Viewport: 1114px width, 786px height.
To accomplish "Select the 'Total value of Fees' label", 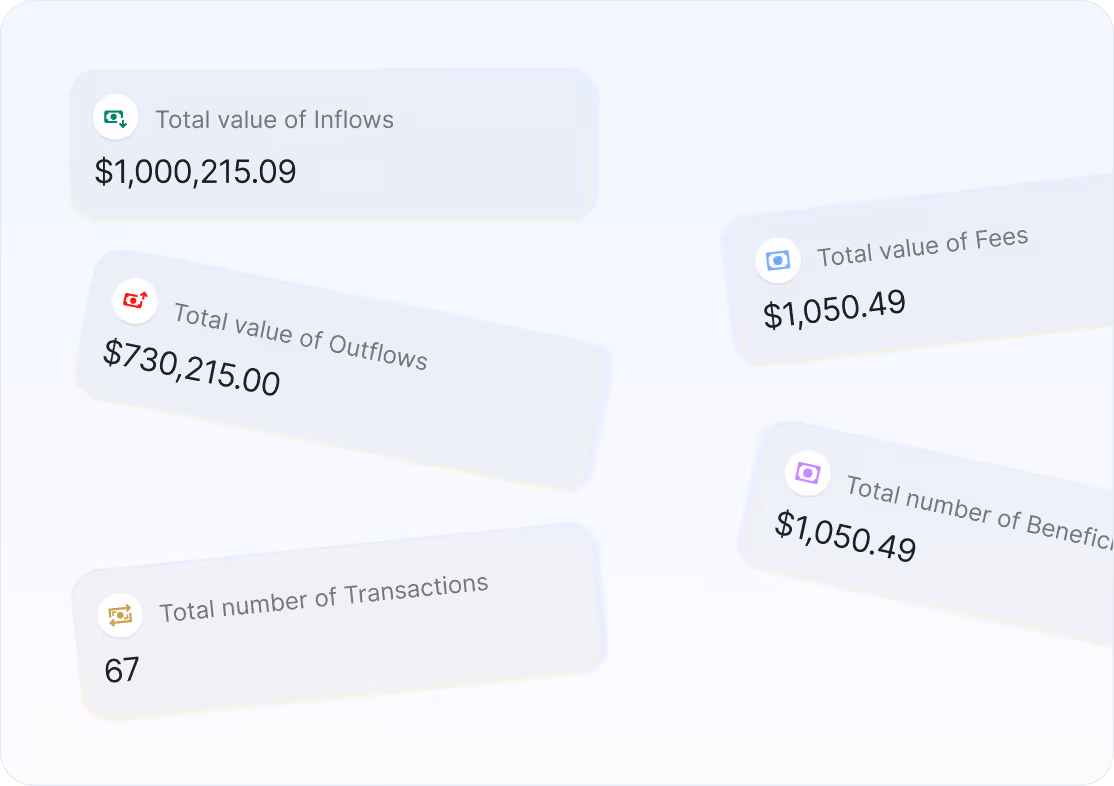I will click(x=922, y=246).
